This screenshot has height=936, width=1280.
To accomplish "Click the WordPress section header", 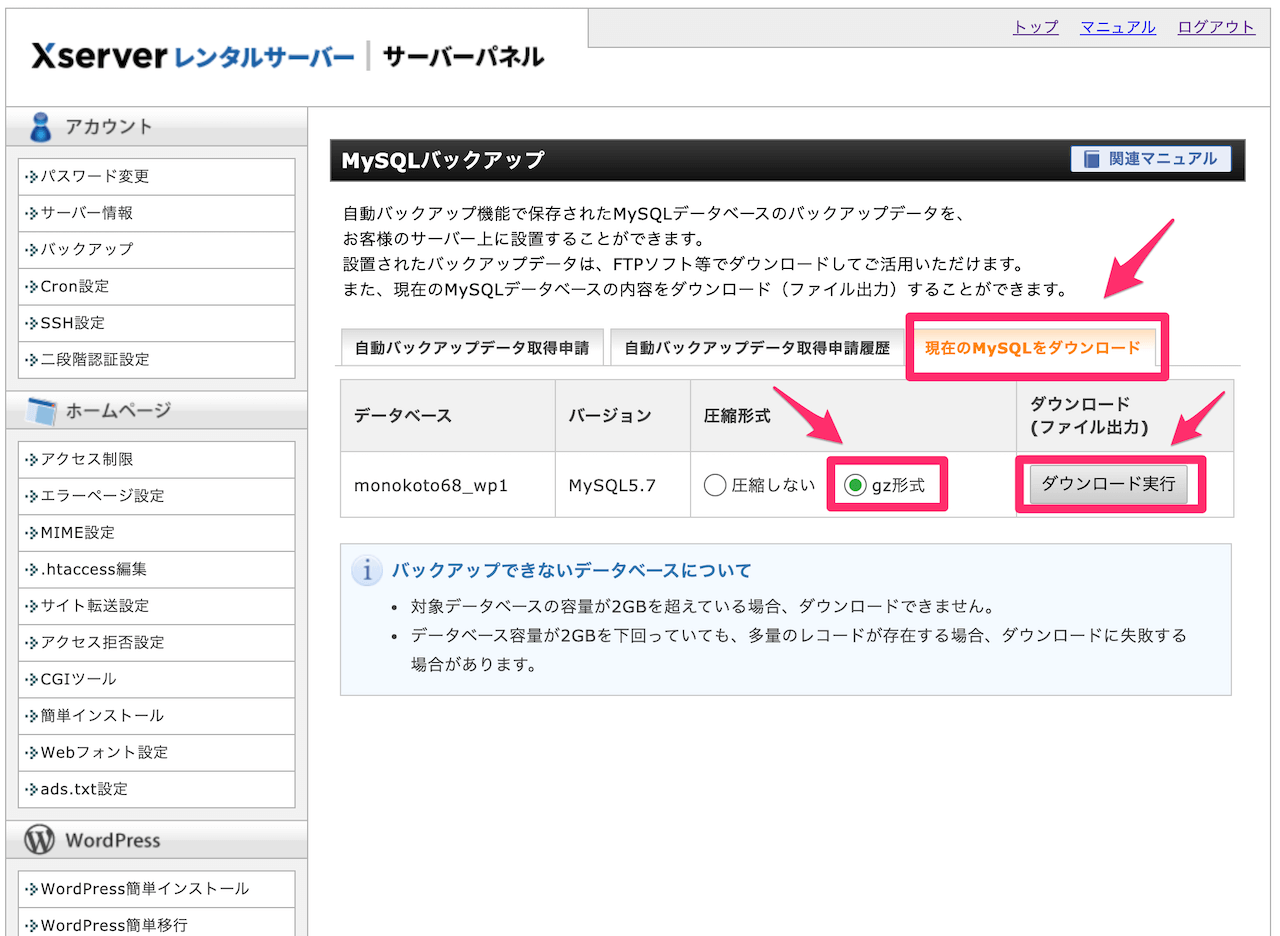I will tap(157, 840).
